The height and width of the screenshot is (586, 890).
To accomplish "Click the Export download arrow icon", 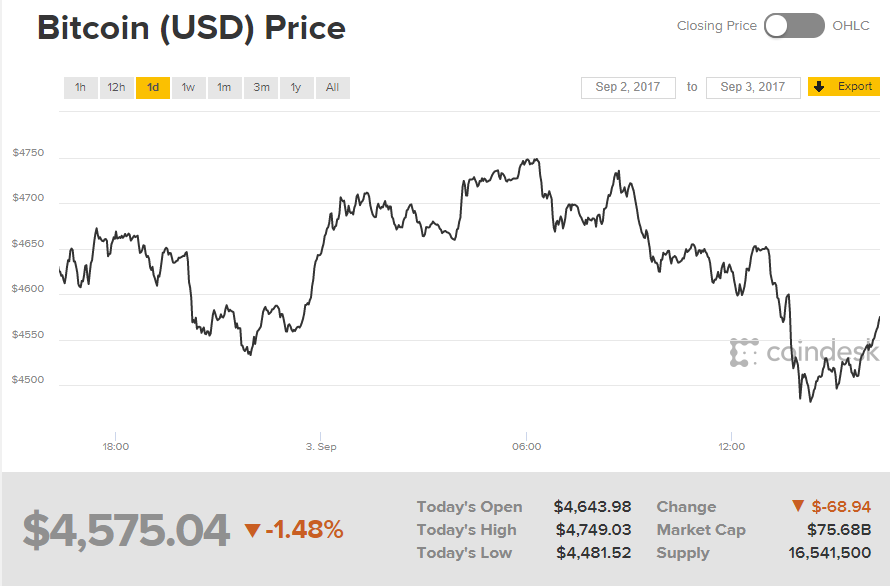I will 819,87.
